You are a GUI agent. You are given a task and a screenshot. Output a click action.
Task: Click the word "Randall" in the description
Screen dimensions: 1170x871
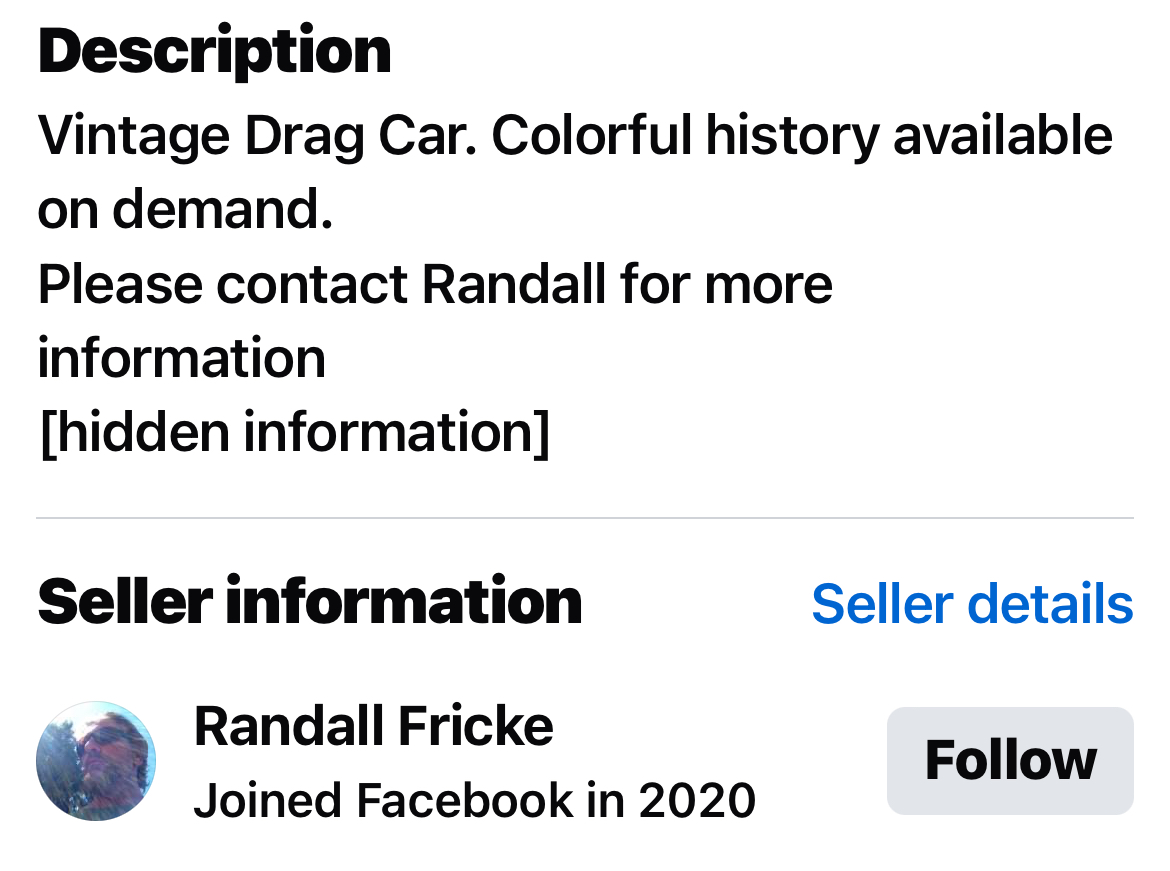pos(513,284)
